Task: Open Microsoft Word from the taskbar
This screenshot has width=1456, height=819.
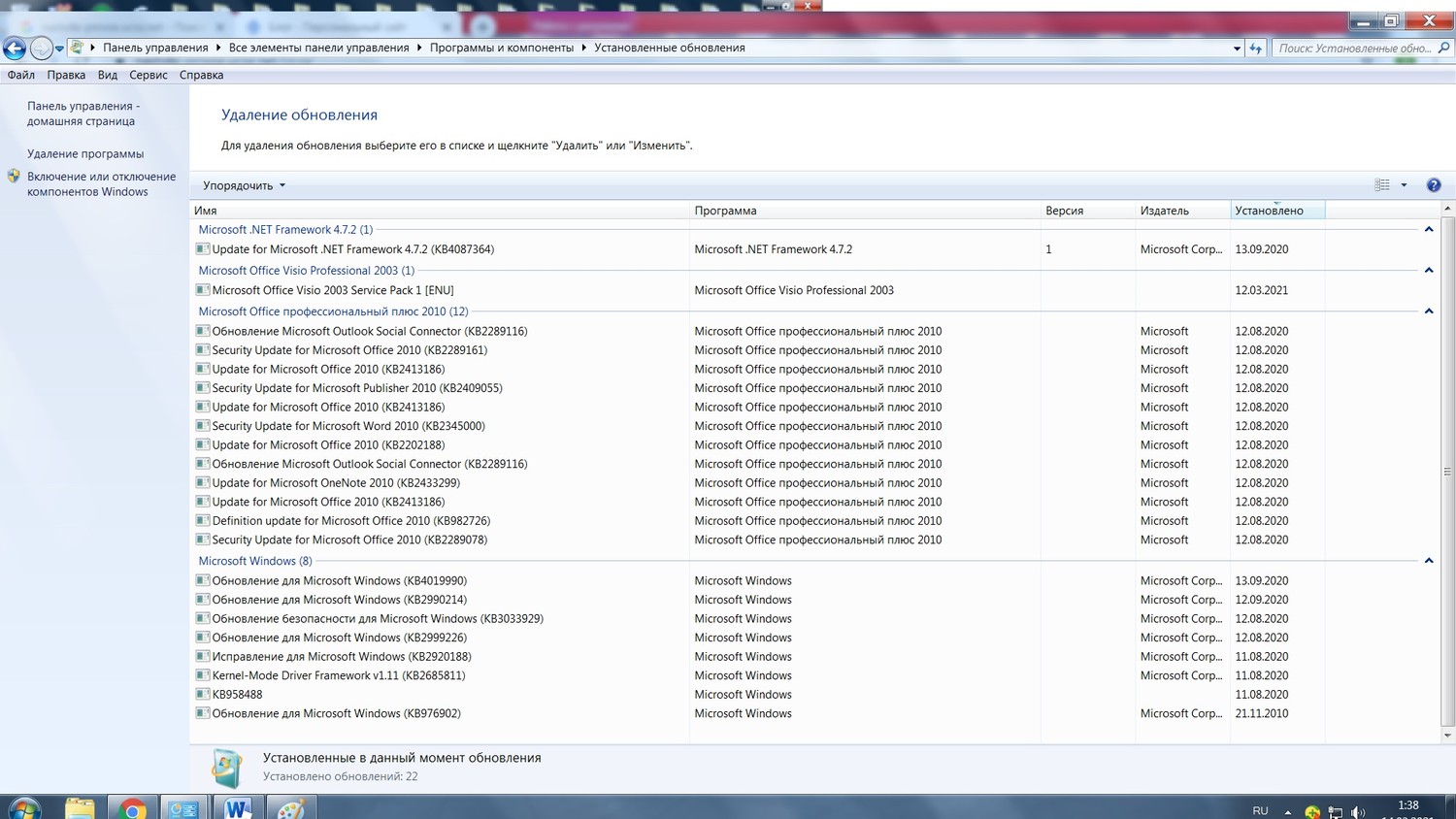Action: (x=237, y=808)
